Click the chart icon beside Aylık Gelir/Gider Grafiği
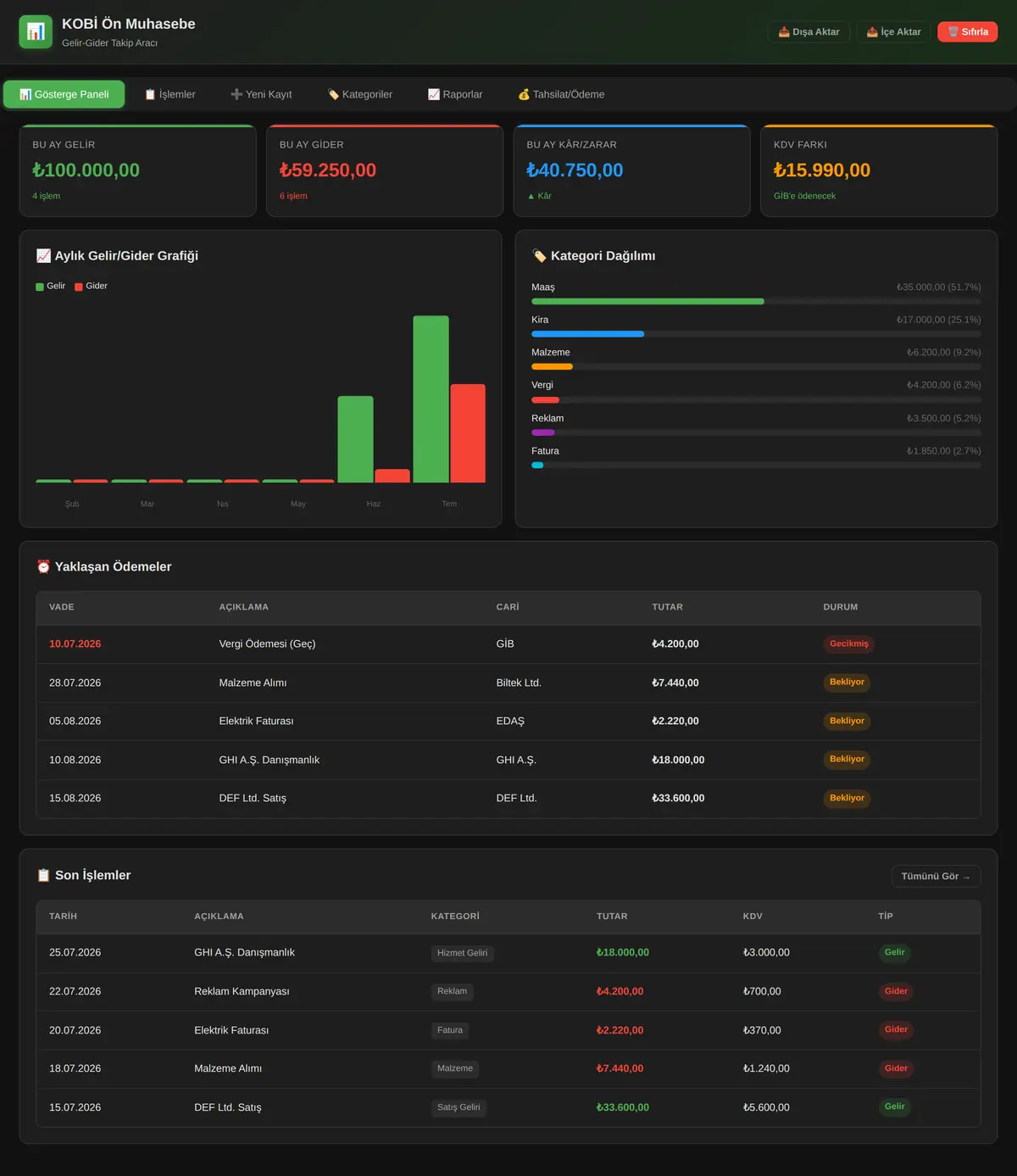This screenshot has height=1176, width=1017. [43, 255]
